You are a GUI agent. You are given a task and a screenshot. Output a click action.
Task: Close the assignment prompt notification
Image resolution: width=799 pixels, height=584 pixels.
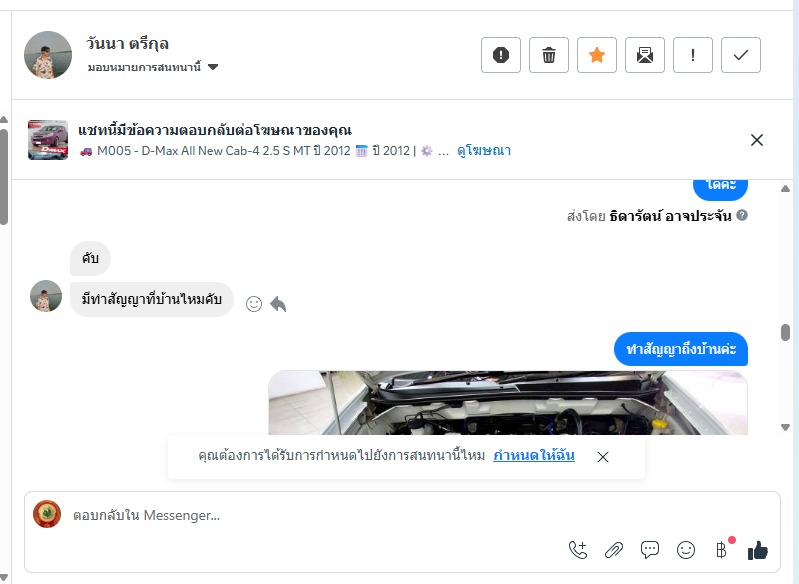[x=603, y=457]
